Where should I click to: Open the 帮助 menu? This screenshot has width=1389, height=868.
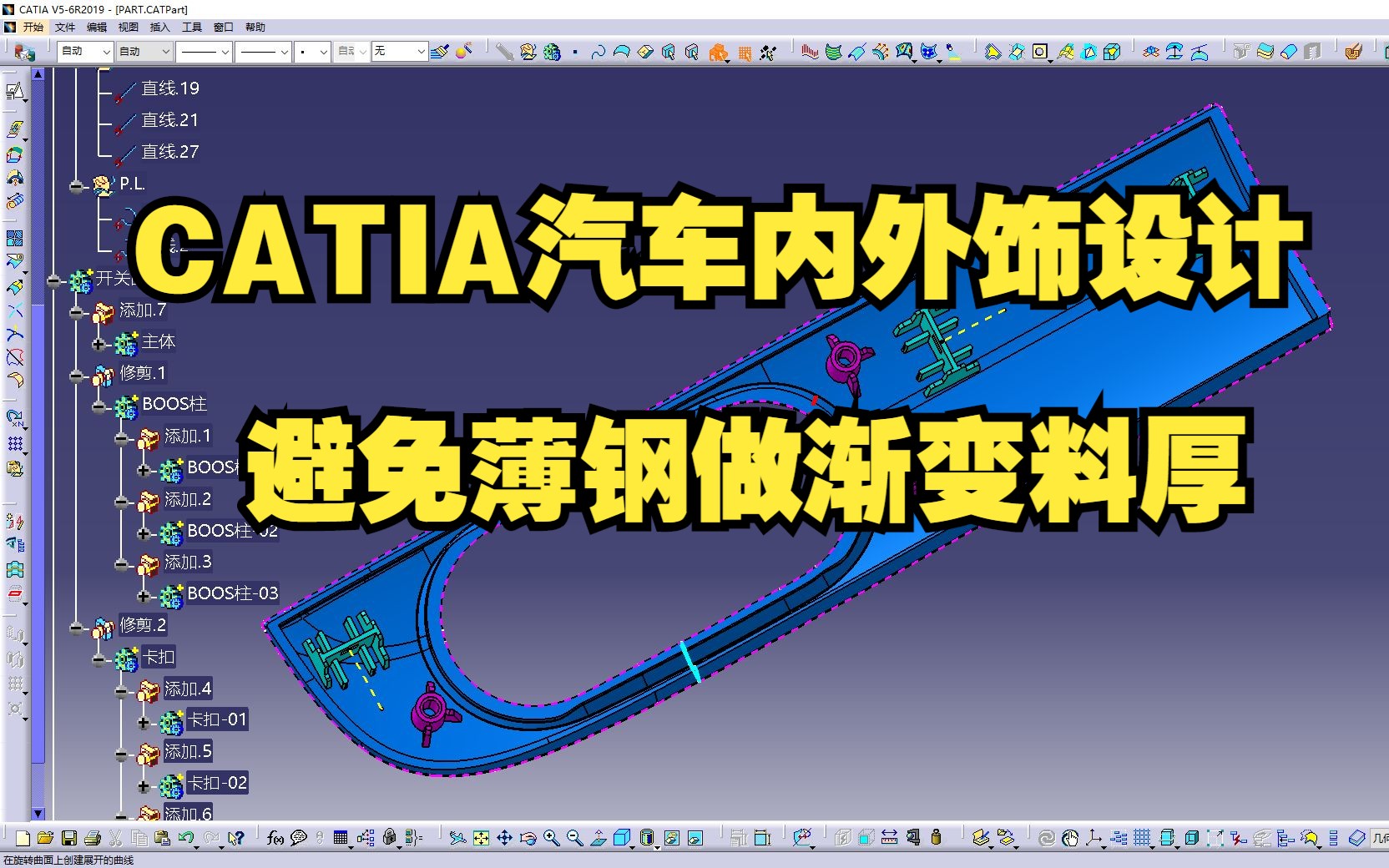(x=255, y=27)
